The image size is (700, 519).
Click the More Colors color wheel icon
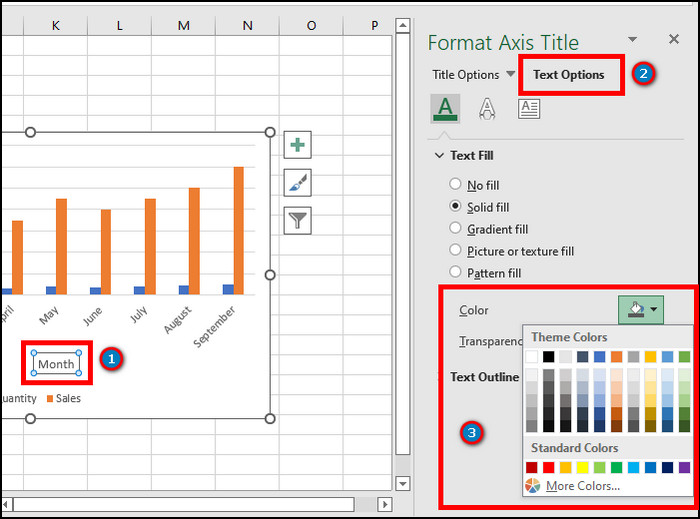532,486
